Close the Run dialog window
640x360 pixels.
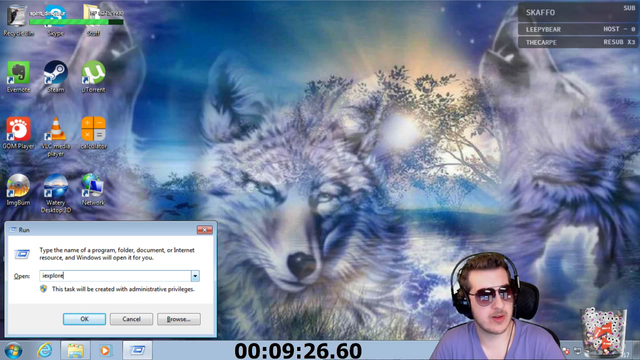click(x=204, y=230)
